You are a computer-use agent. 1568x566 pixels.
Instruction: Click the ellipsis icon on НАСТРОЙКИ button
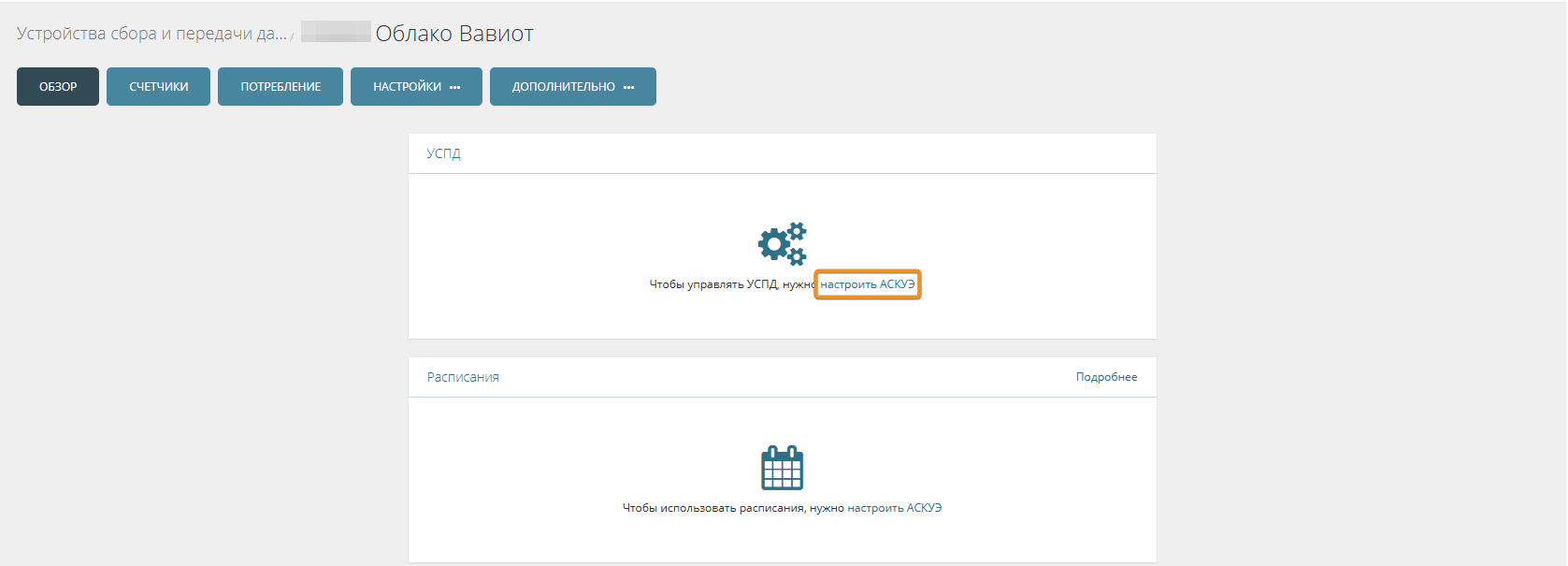click(x=455, y=87)
